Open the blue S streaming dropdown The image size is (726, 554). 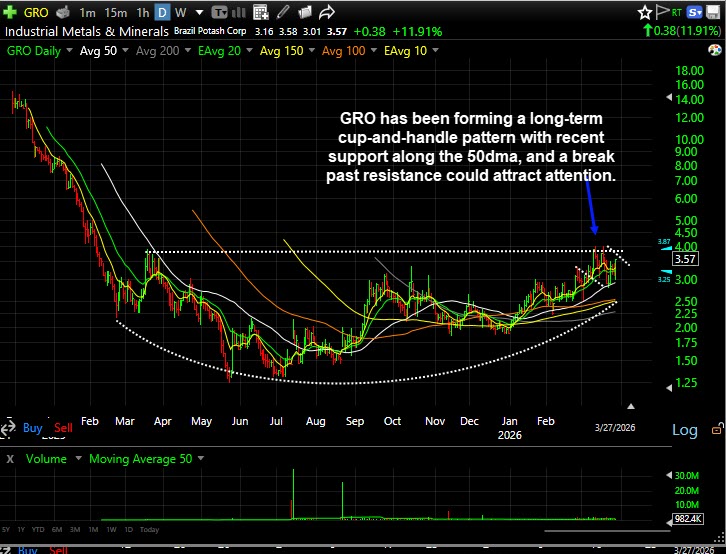click(695, 12)
